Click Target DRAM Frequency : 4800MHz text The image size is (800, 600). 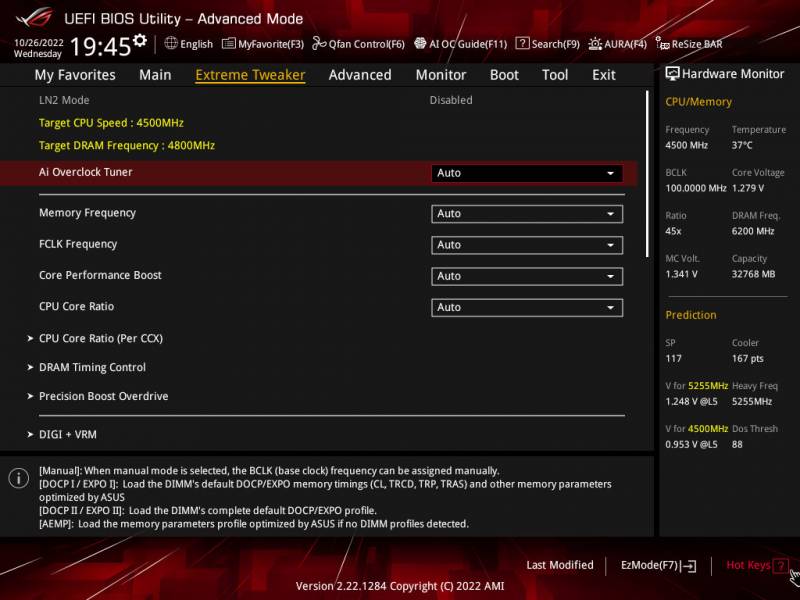127,145
